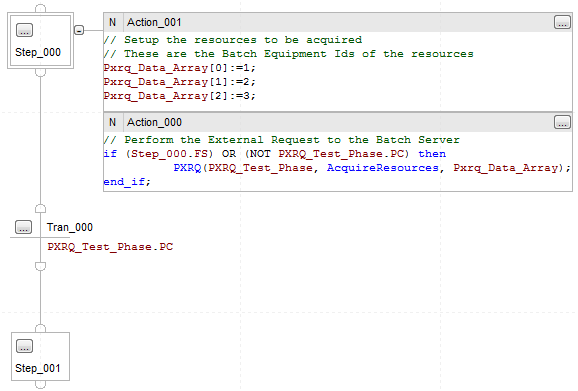Select the Step_000 step box
578x391 pixels.
(41, 41)
